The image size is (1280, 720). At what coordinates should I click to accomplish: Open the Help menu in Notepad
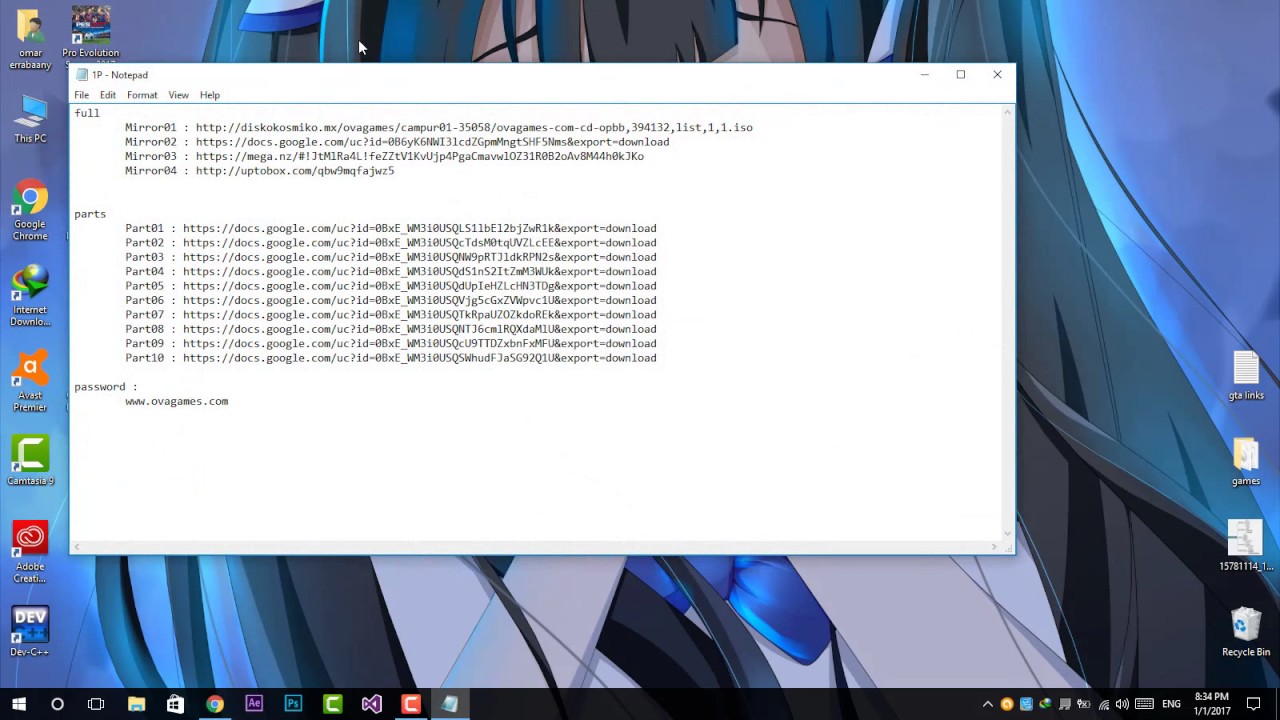(210, 95)
